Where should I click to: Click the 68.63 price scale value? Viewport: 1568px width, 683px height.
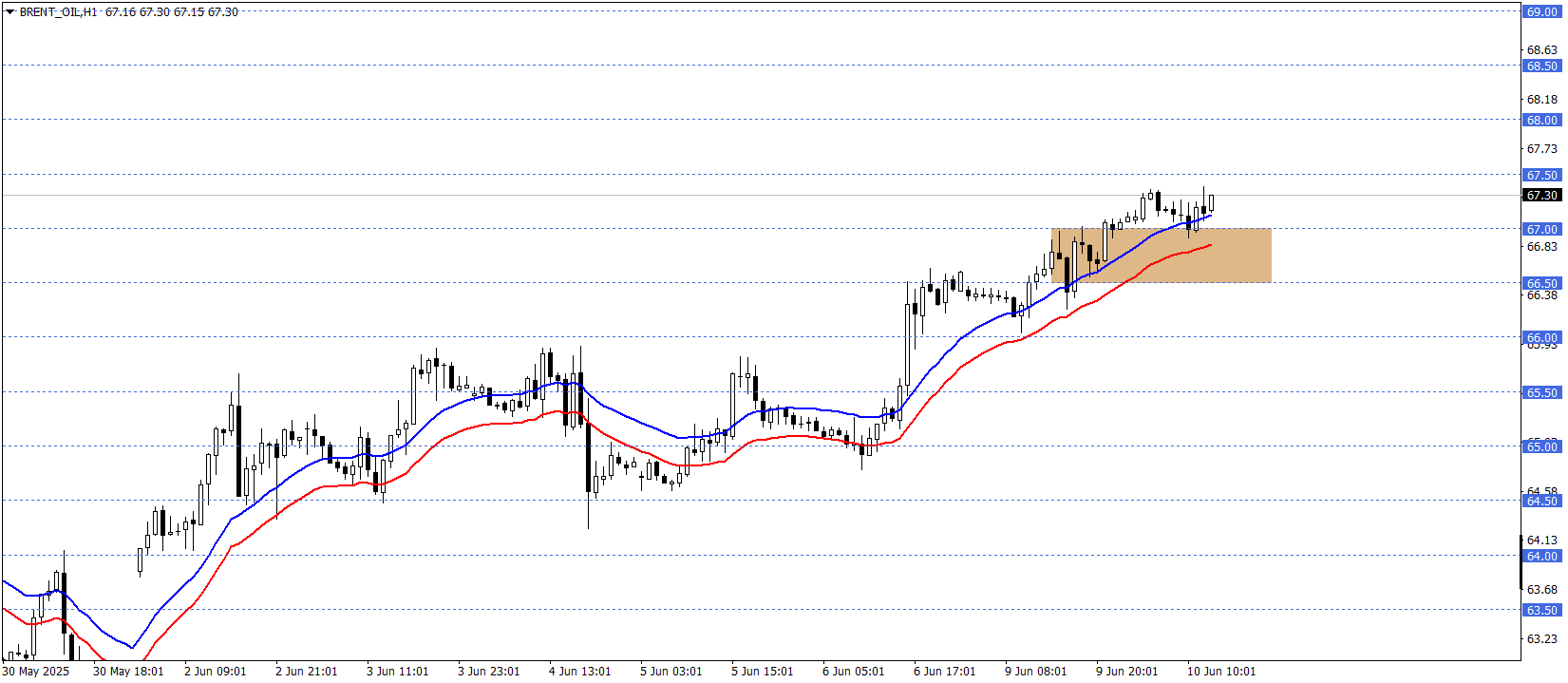pyautogui.click(x=1542, y=49)
